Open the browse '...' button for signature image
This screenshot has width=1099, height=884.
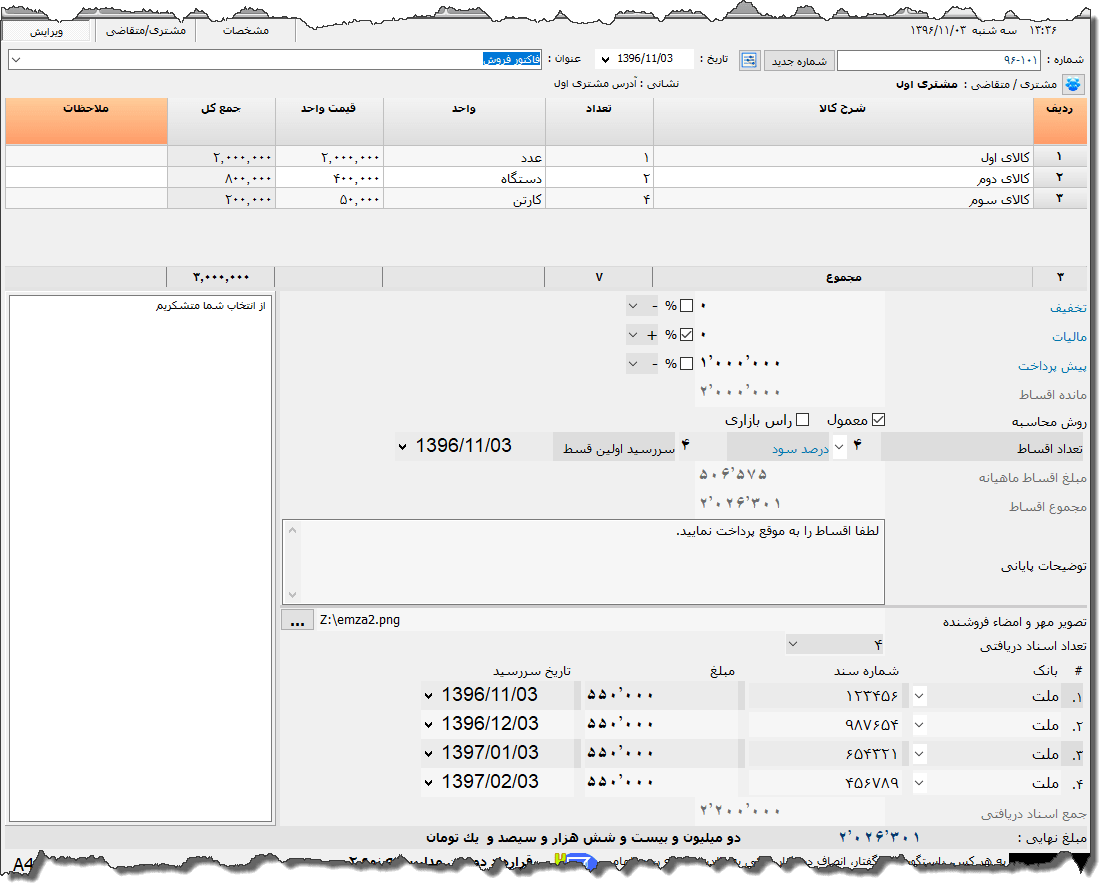pyautogui.click(x=296, y=620)
